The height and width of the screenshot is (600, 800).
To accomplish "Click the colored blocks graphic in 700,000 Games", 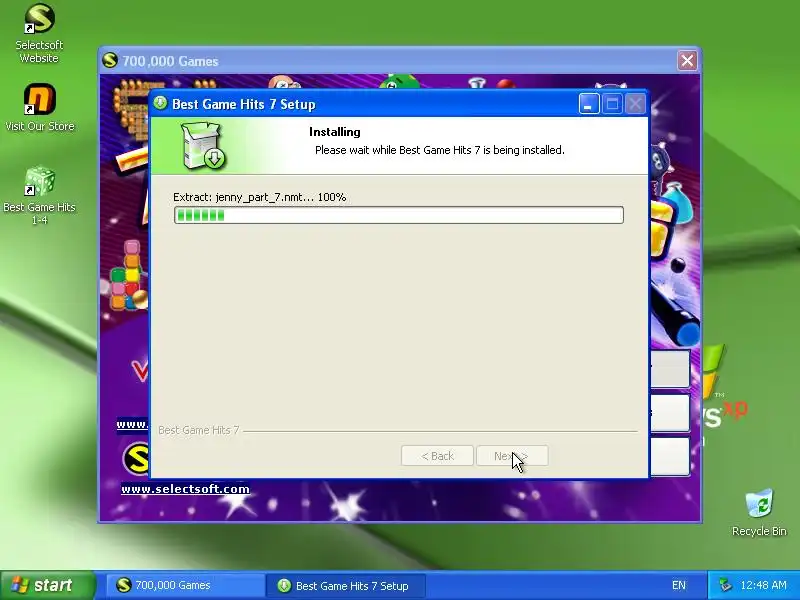I will click(x=127, y=276).
